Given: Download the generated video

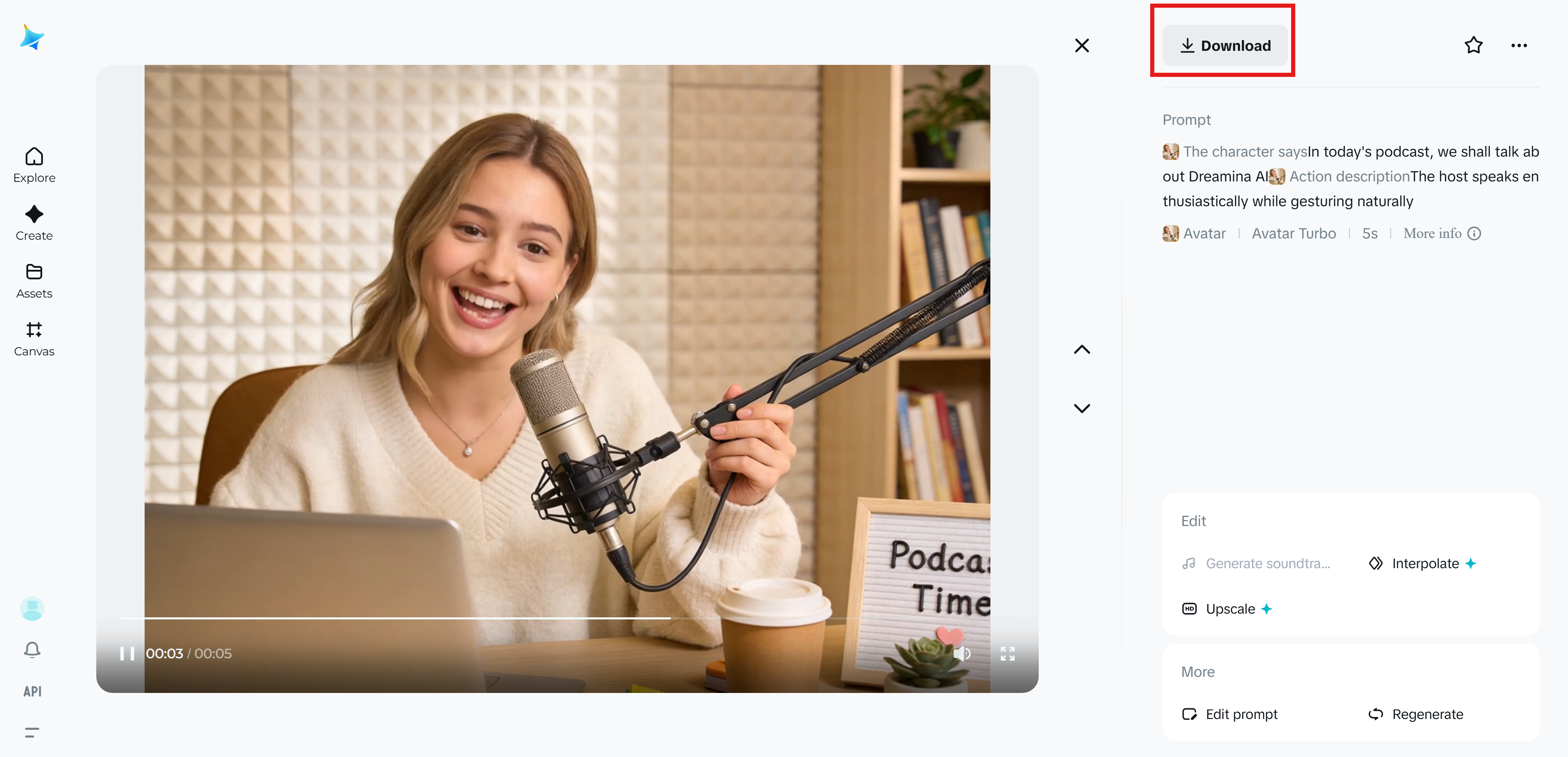Looking at the screenshot, I should (x=1225, y=45).
